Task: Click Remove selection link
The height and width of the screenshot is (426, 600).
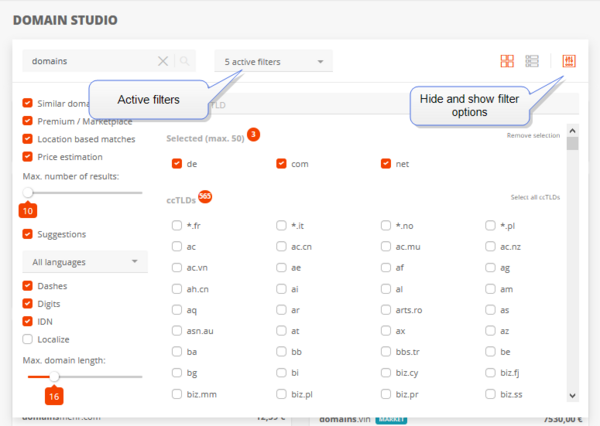Action: [533, 135]
